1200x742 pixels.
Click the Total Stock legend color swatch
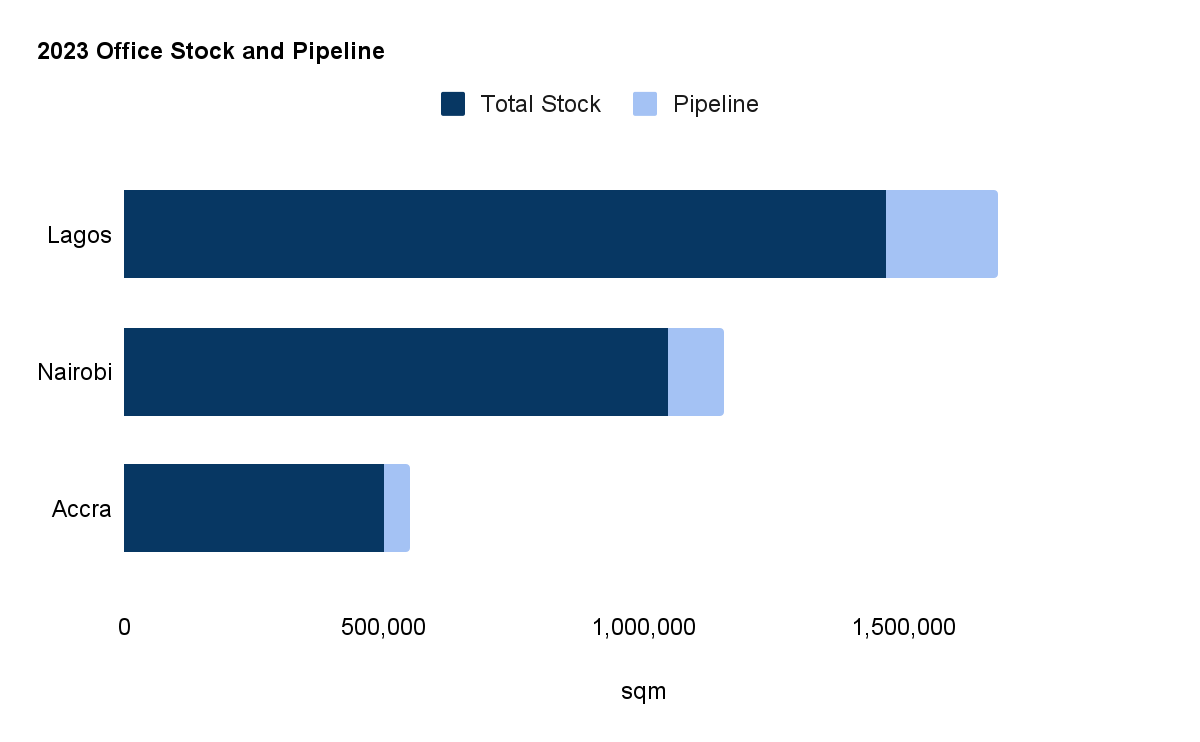[x=453, y=104]
